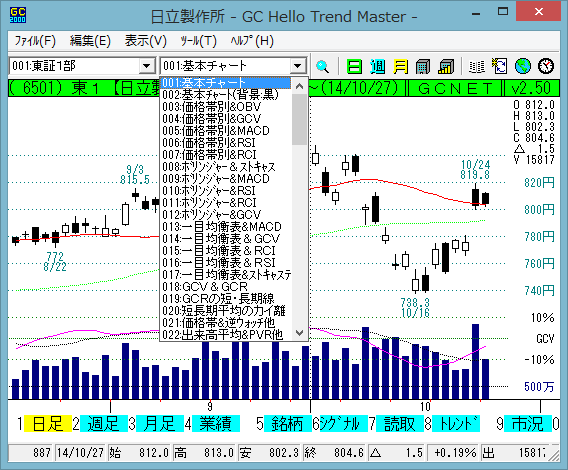Image resolution: width=568 pixels, height=470 pixels.
Task: Click the magnifying glass search icon
Action: [x=322, y=66]
